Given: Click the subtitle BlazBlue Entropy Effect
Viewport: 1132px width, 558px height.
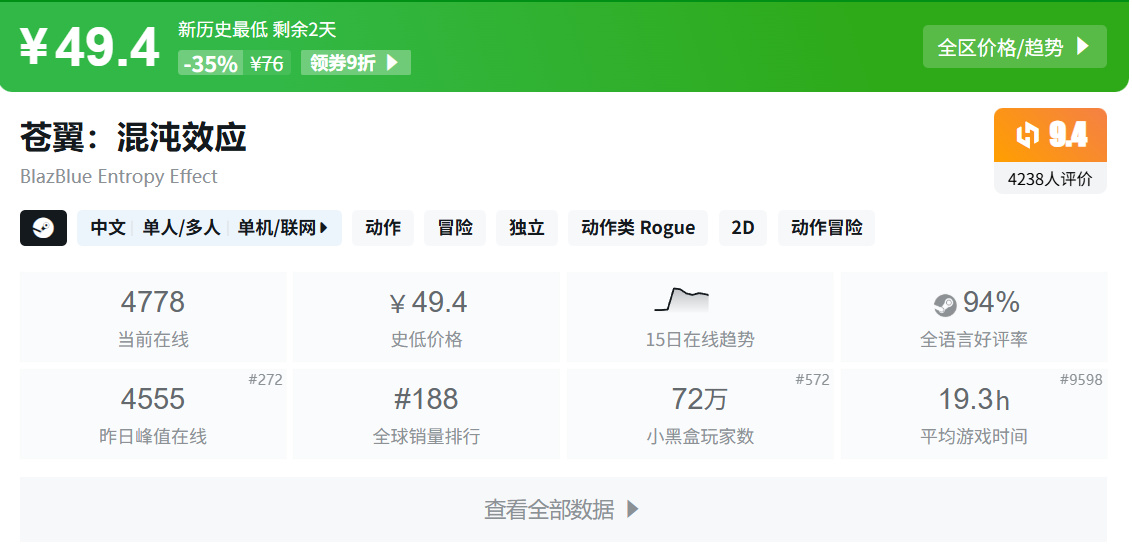Looking at the screenshot, I should 119,177.
